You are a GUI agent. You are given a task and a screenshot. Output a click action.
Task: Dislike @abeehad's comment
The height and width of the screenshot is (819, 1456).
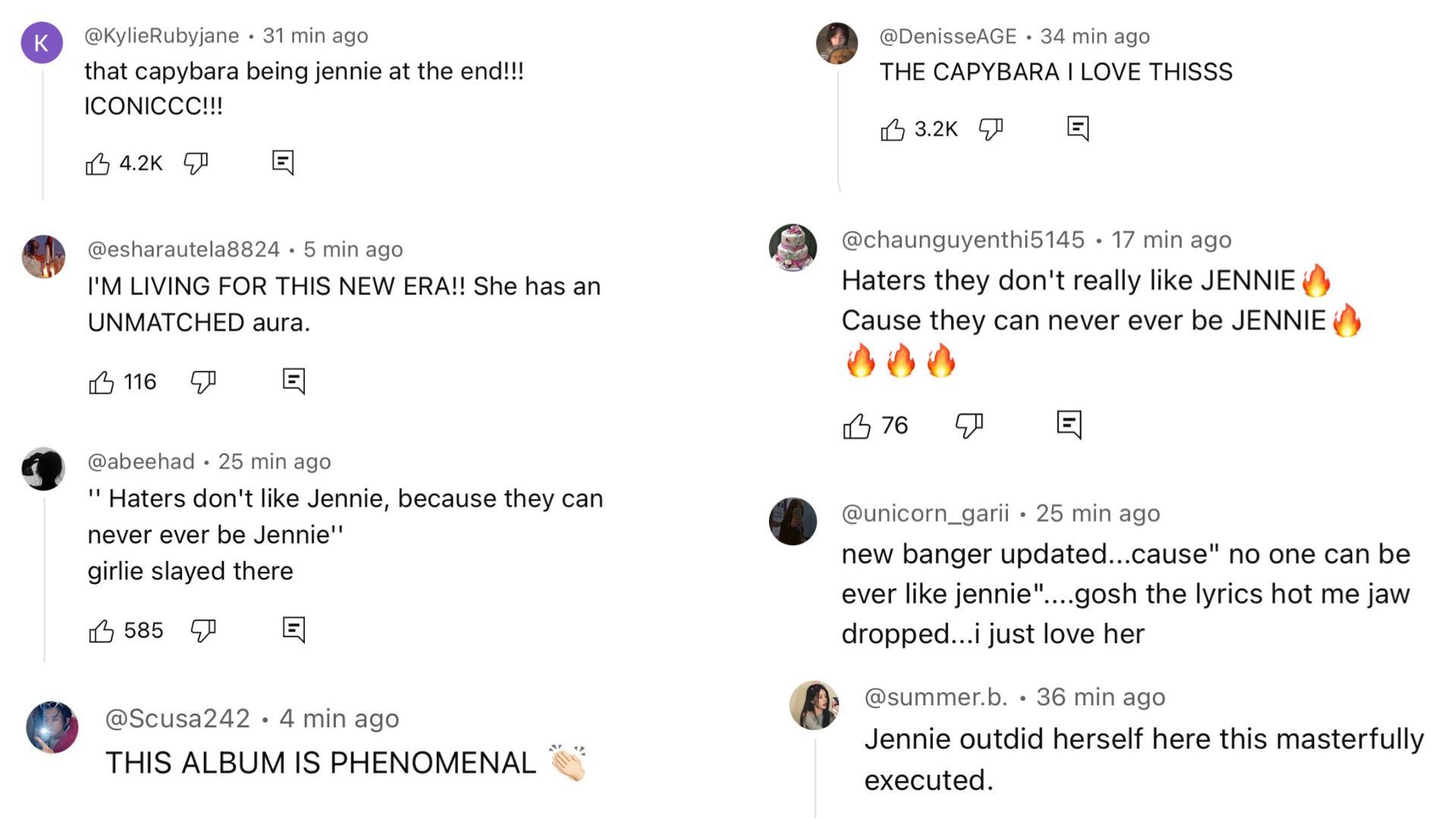point(202,630)
